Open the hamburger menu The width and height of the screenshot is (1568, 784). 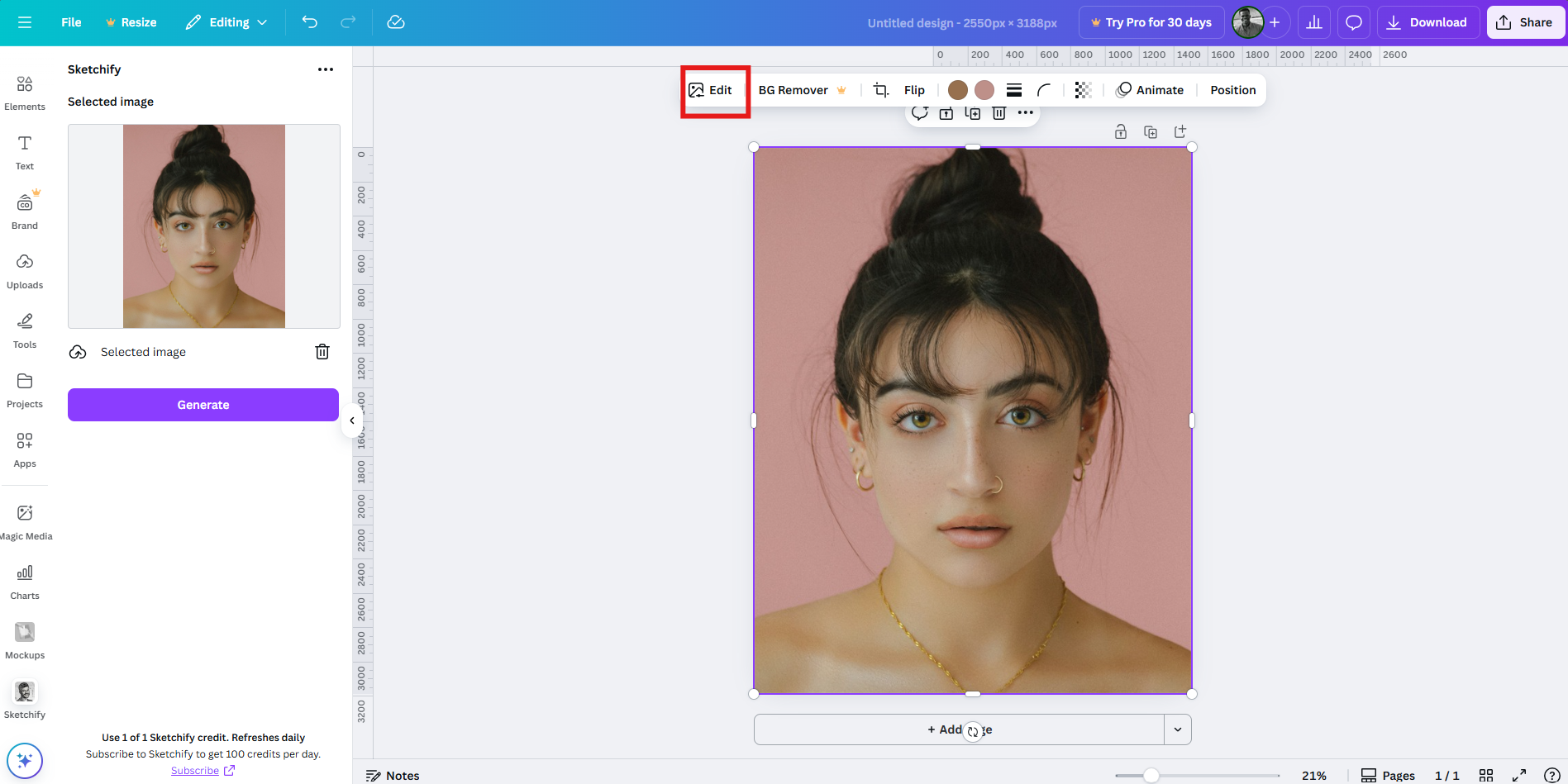[x=24, y=22]
